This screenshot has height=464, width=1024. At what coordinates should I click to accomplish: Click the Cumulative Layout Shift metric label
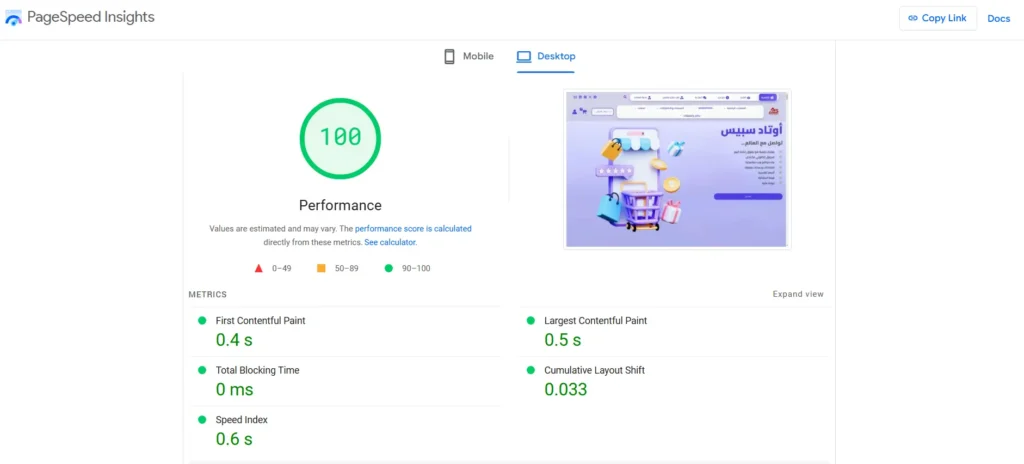(x=594, y=370)
